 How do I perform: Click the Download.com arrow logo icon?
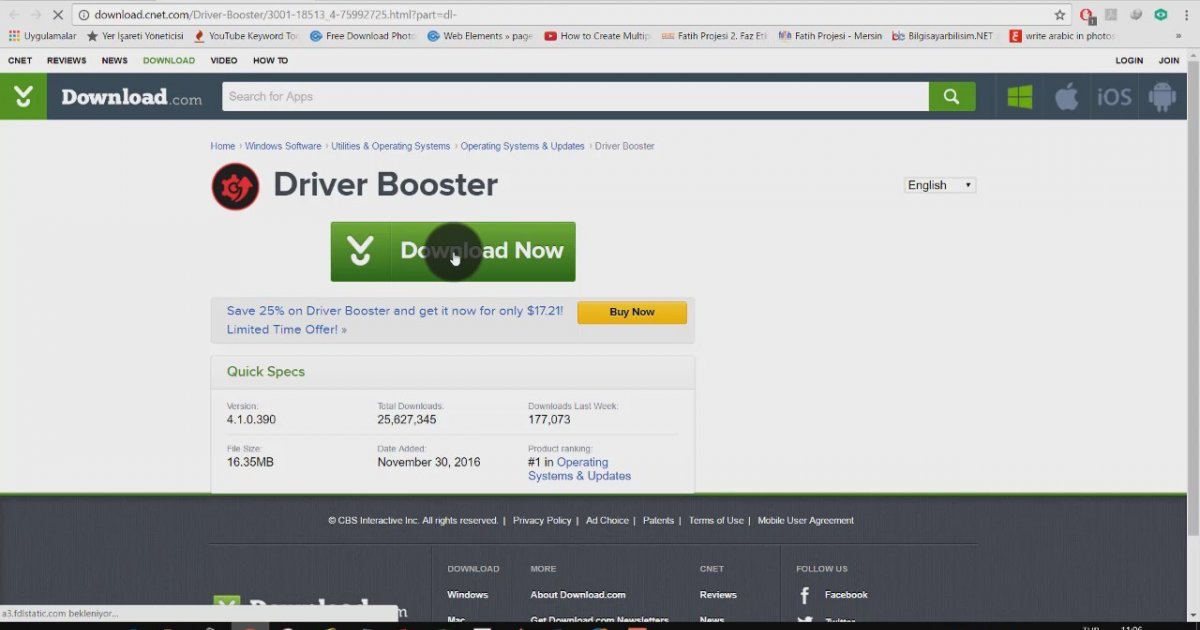click(23, 97)
